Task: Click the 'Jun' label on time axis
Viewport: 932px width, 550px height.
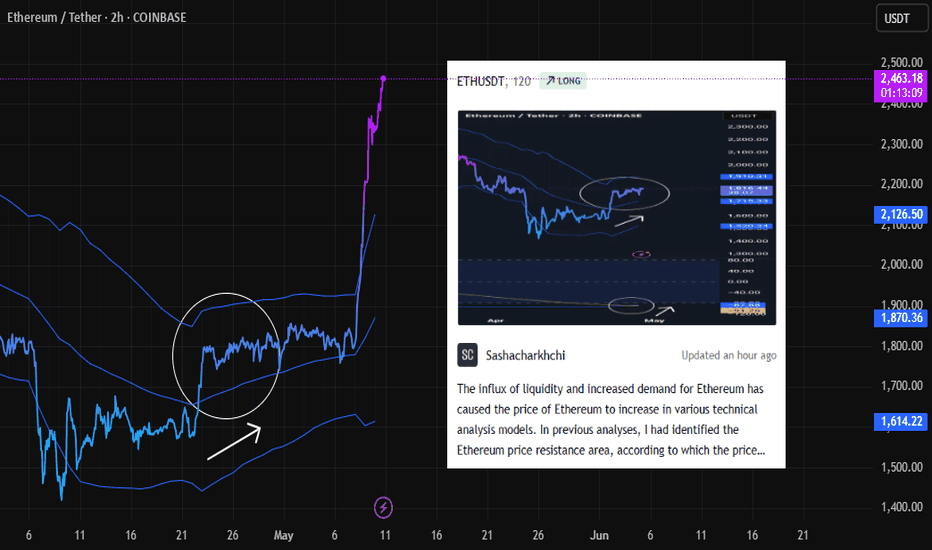Action: [x=599, y=535]
